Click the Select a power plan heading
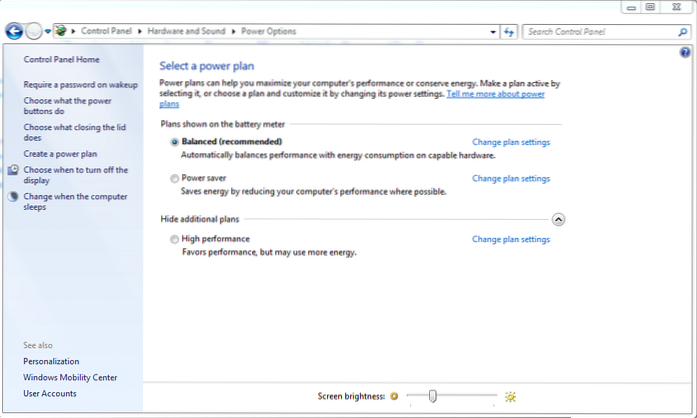The height and width of the screenshot is (418, 697). click(207, 66)
